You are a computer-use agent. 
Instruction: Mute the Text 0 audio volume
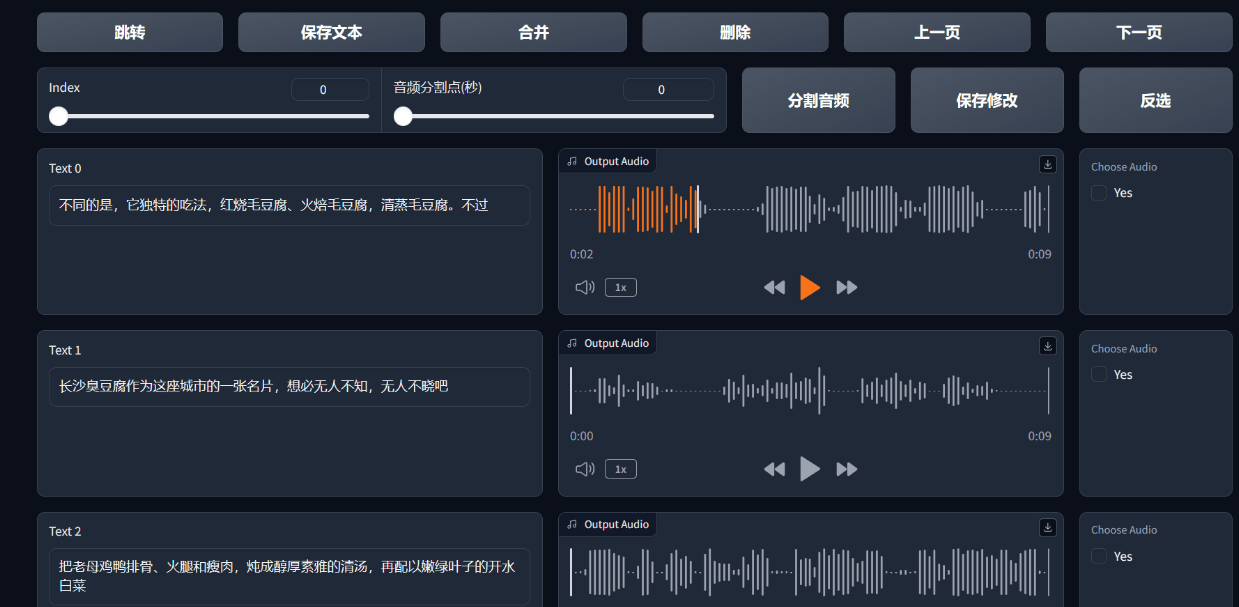[584, 287]
